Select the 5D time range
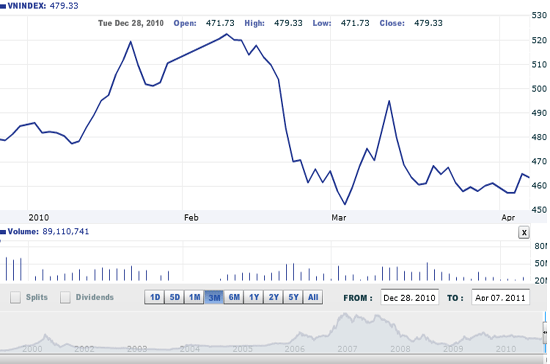 174,297
